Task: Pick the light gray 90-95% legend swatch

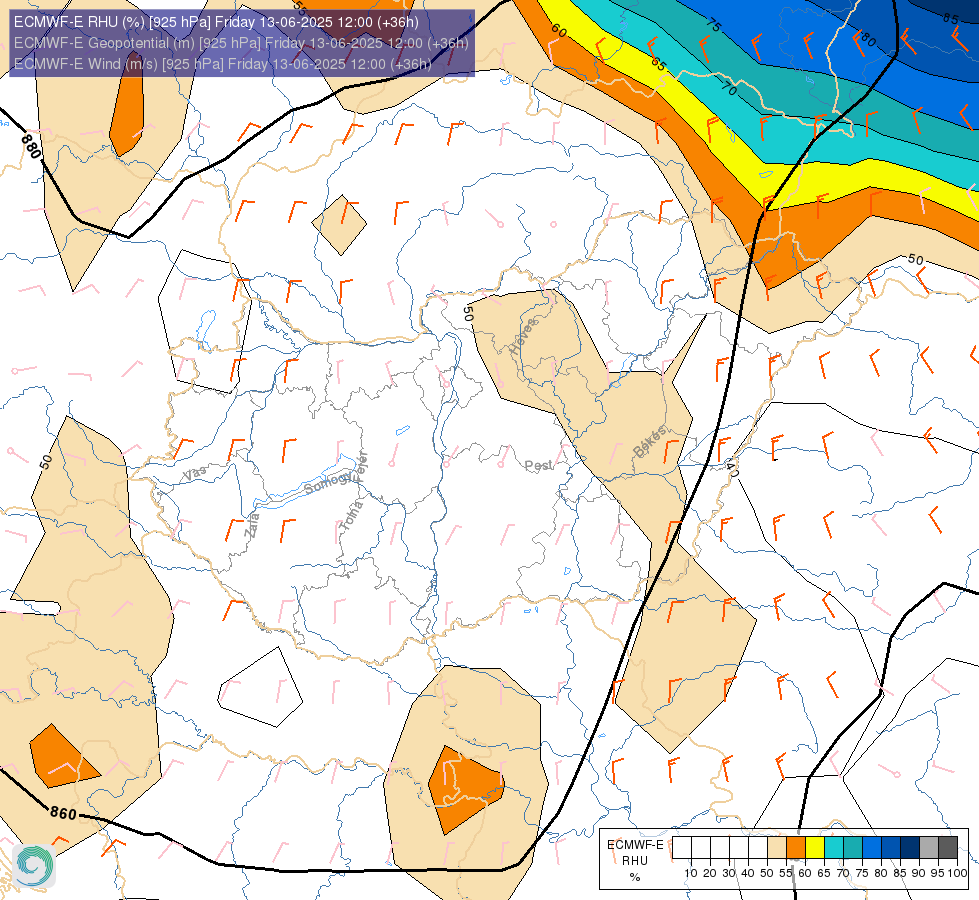Action: point(929,848)
